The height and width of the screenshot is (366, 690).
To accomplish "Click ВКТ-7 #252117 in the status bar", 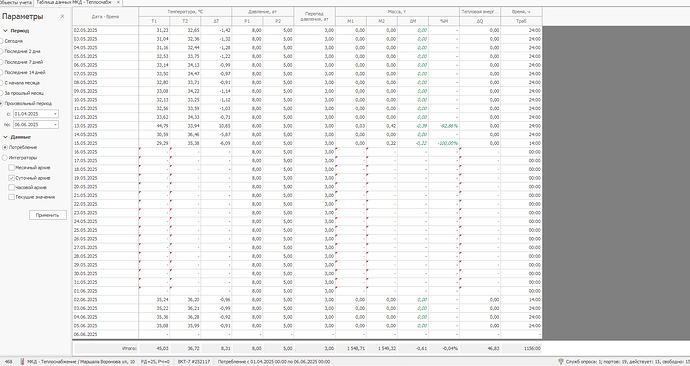I will pyautogui.click(x=194, y=362).
